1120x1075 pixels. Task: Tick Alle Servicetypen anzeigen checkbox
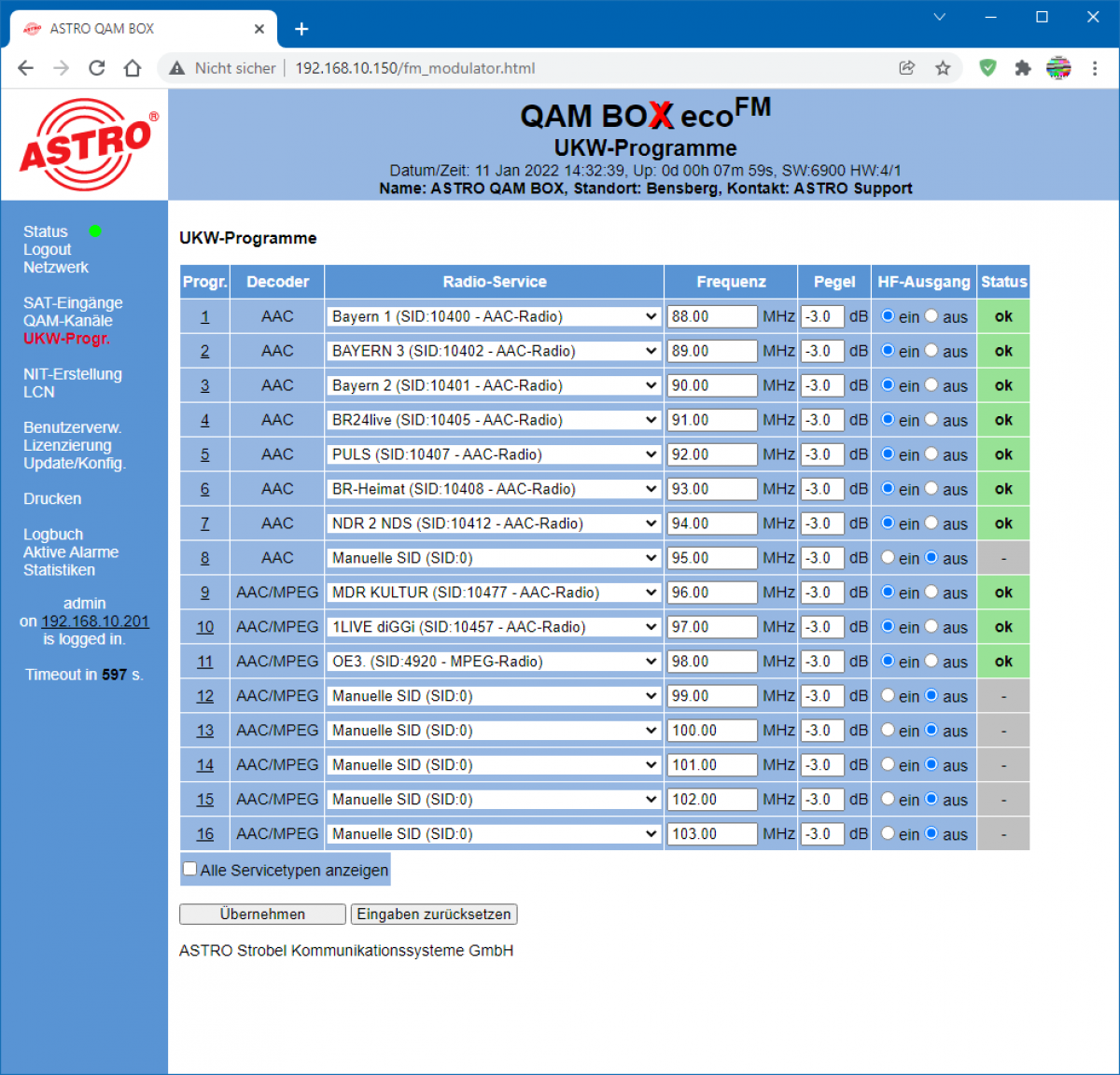tap(190, 869)
